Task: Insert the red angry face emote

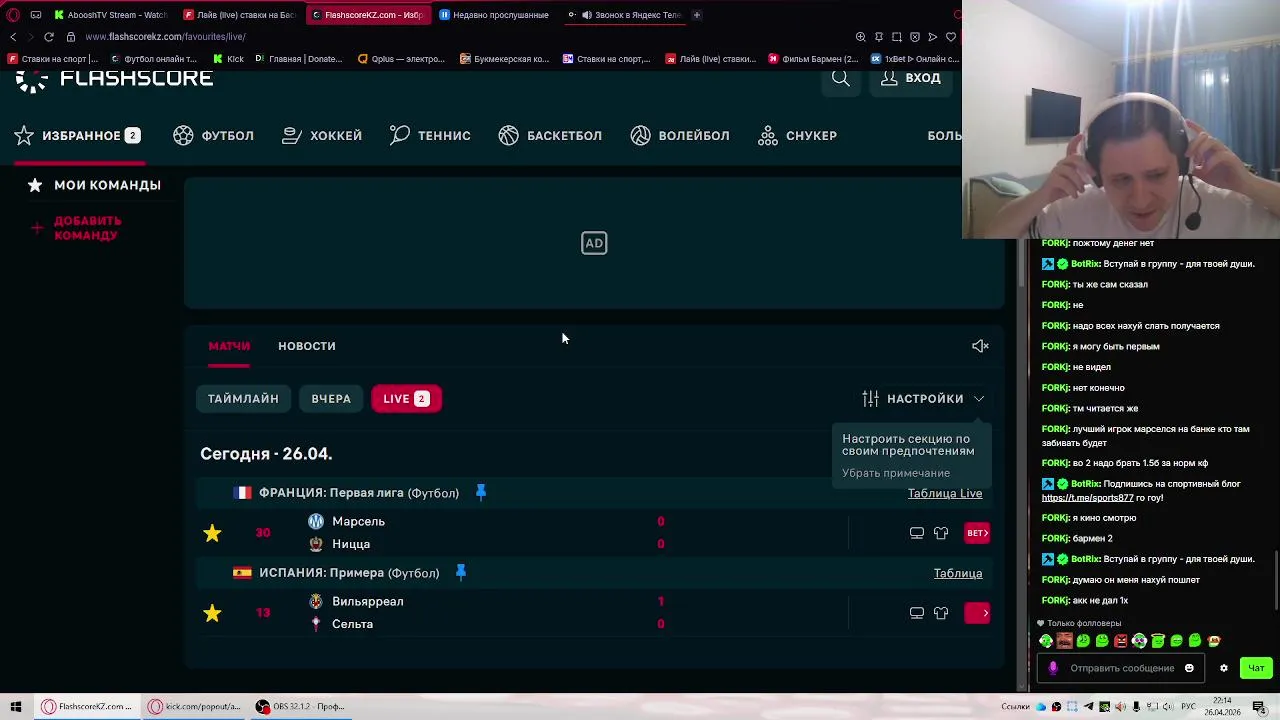Action: click(1120, 641)
